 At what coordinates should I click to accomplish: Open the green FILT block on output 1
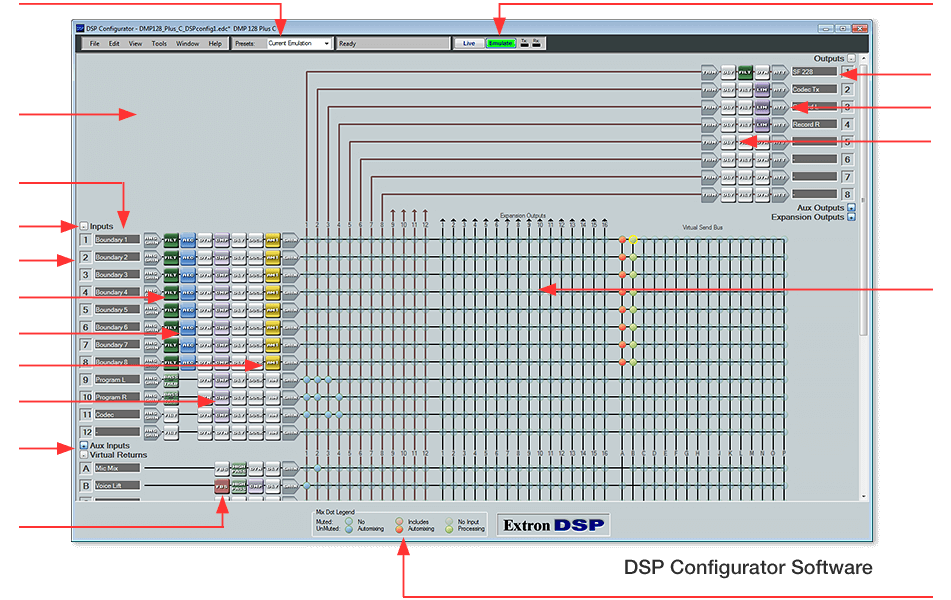coord(744,72)
